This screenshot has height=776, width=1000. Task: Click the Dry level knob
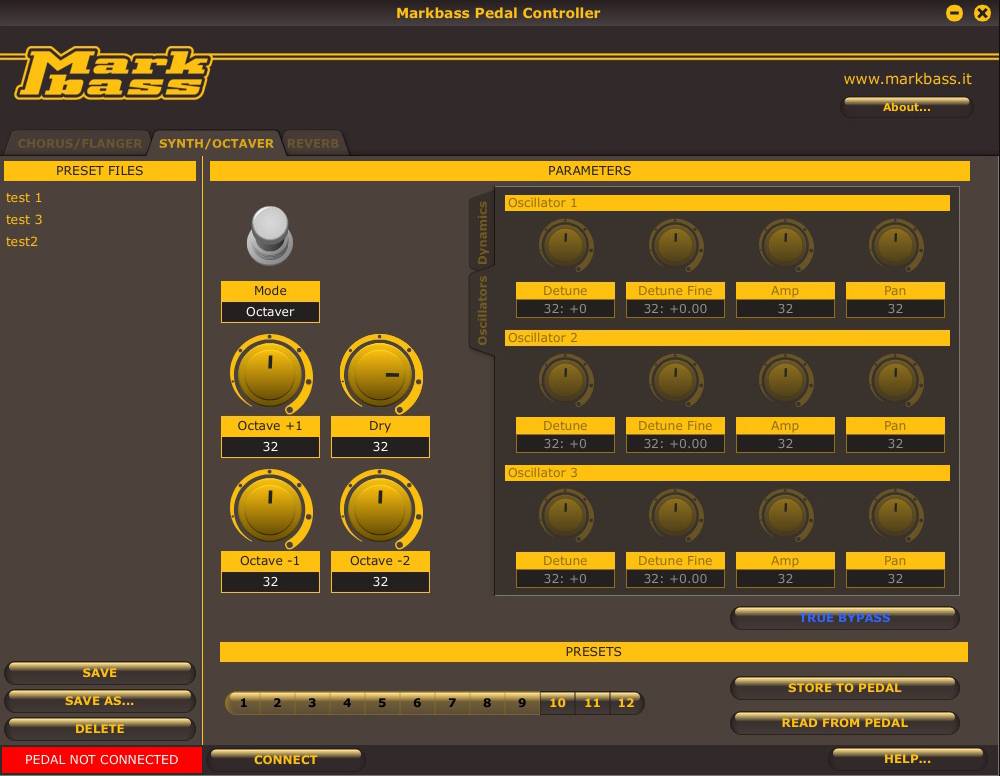[x=380, y=374]
